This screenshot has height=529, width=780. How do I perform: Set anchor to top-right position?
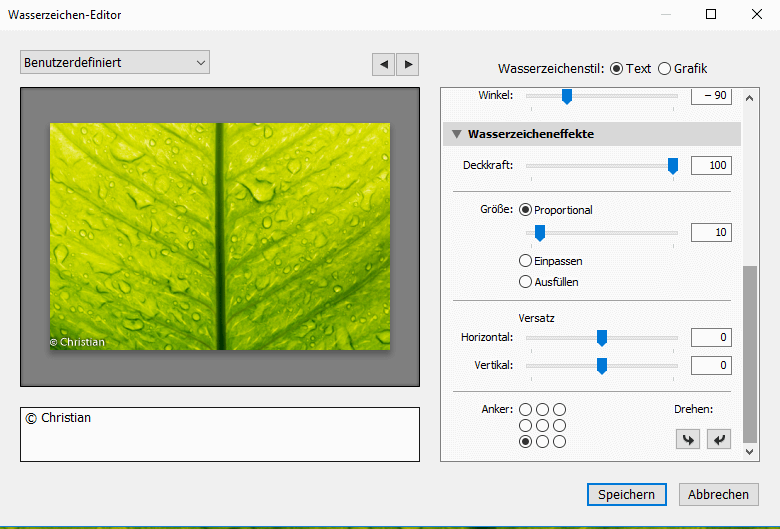(560, 410)
